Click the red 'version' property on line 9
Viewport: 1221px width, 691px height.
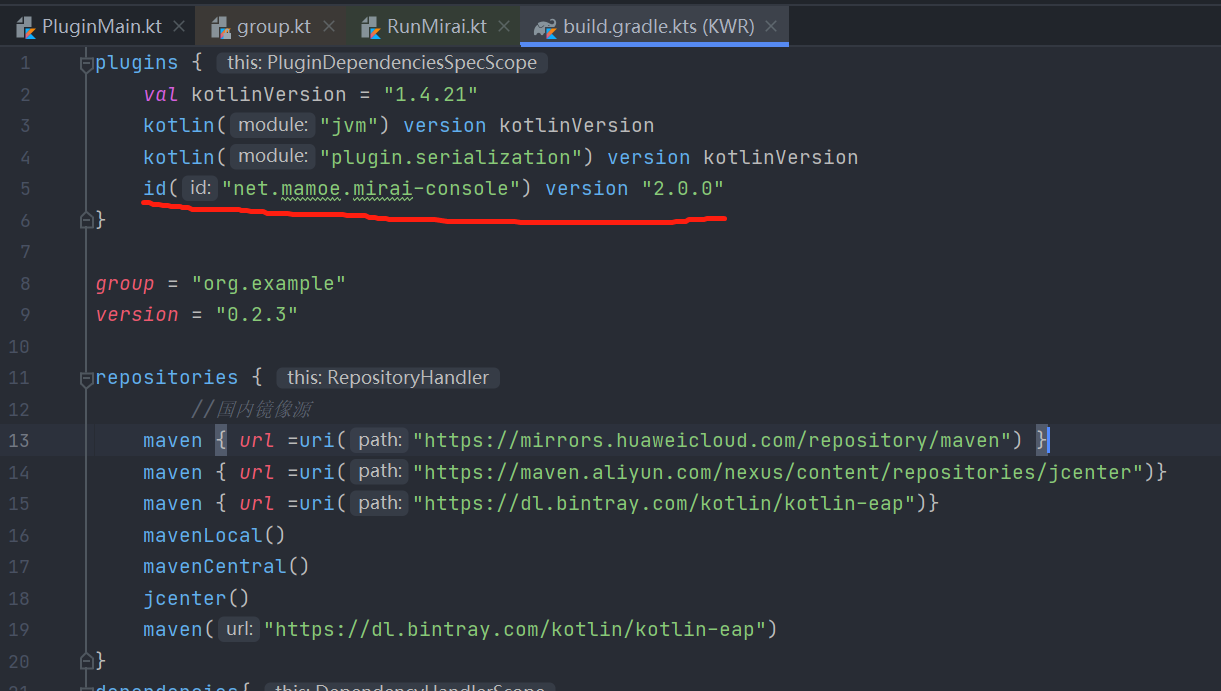pos(137,314)
